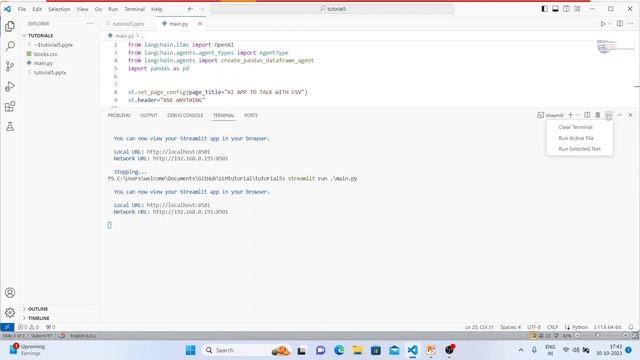Open the terminal panel Views and More Actions
Screen dimensions: 640x360
click(609, 115)
